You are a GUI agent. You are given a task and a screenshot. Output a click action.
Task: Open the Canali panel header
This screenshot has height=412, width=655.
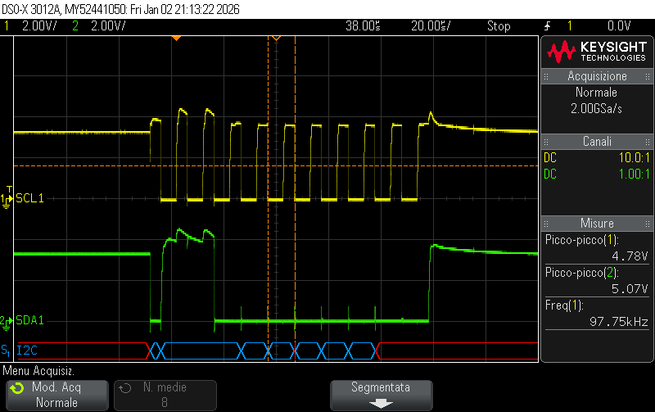597,141
